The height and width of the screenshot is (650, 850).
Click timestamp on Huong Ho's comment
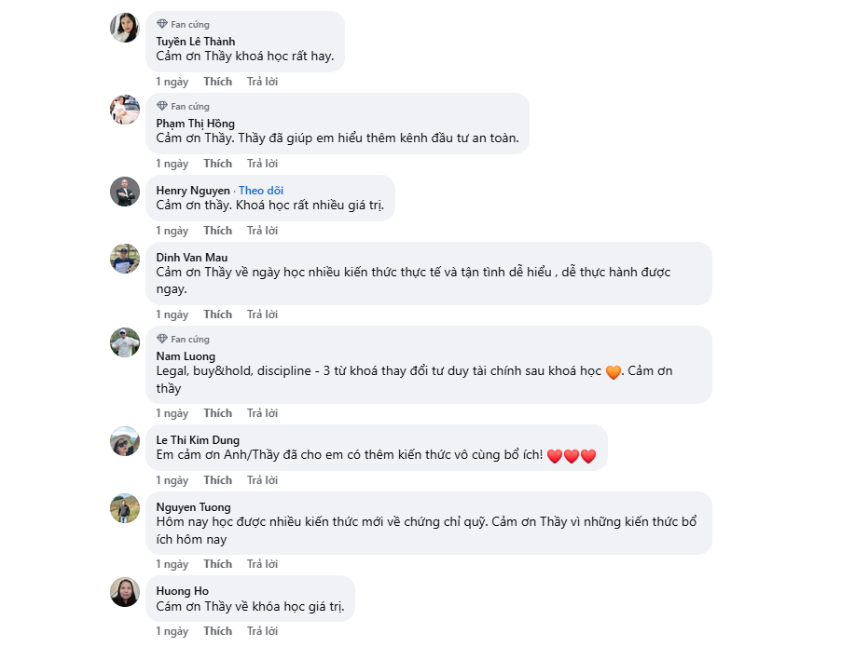point(171,631)
